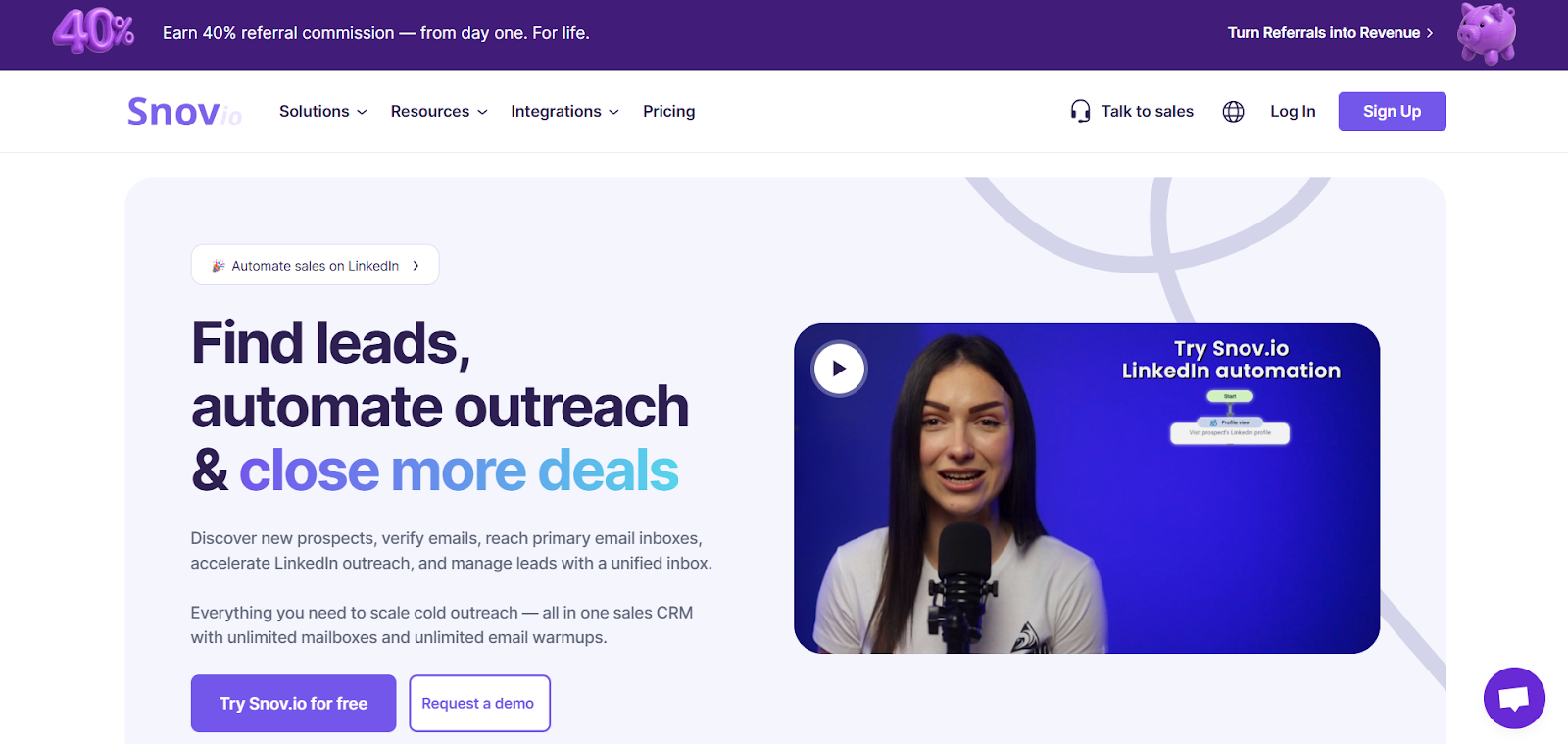
Task: Click the Sign Up button
Action: 1392,112
